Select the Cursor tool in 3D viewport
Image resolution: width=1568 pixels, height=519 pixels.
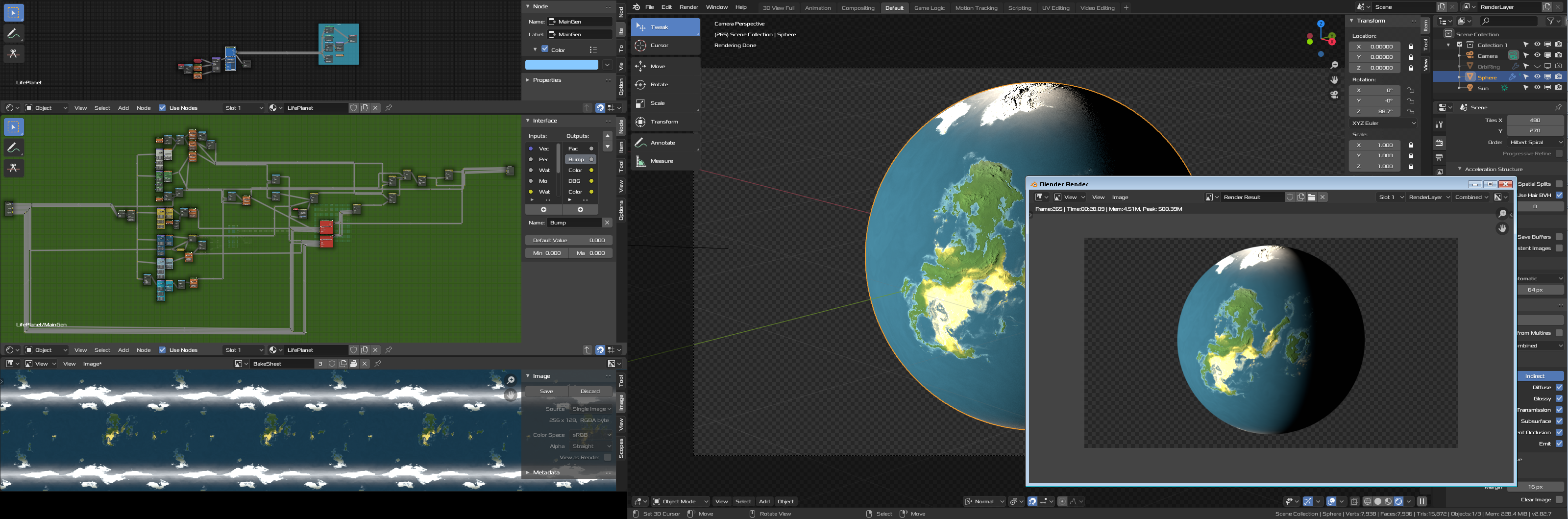665,46
